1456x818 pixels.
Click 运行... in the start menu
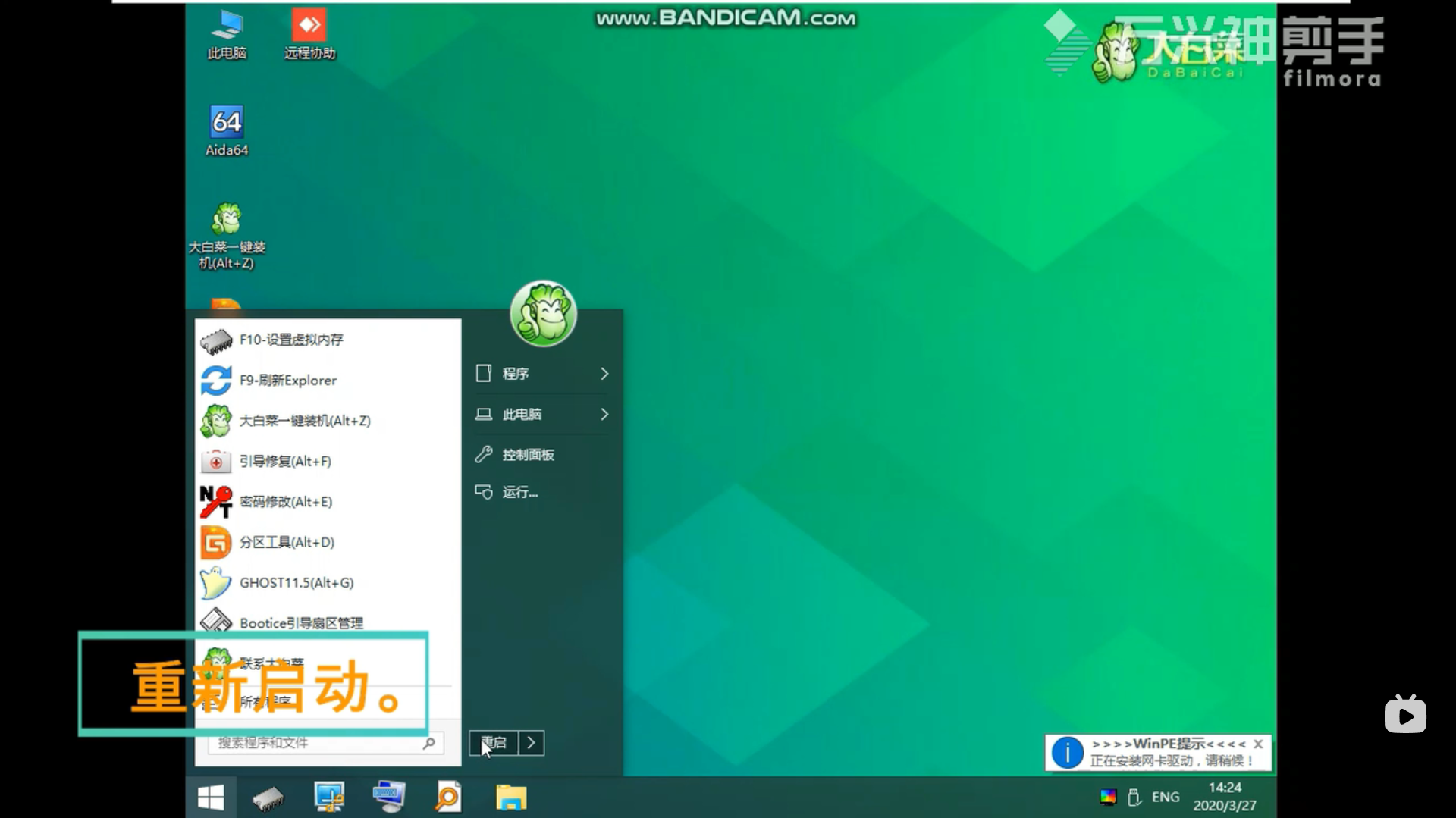click(x=519, y=493)
